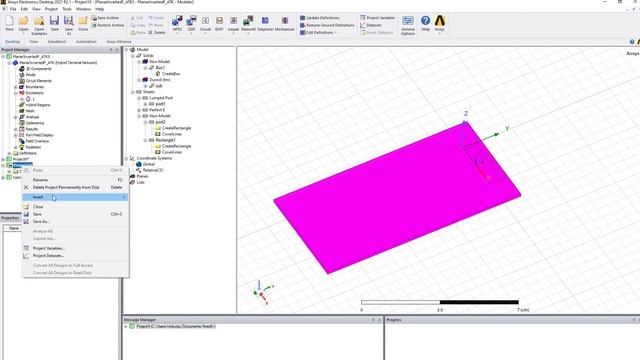
Task: Open the Edit Definitions dropdown
Action: 318,33
